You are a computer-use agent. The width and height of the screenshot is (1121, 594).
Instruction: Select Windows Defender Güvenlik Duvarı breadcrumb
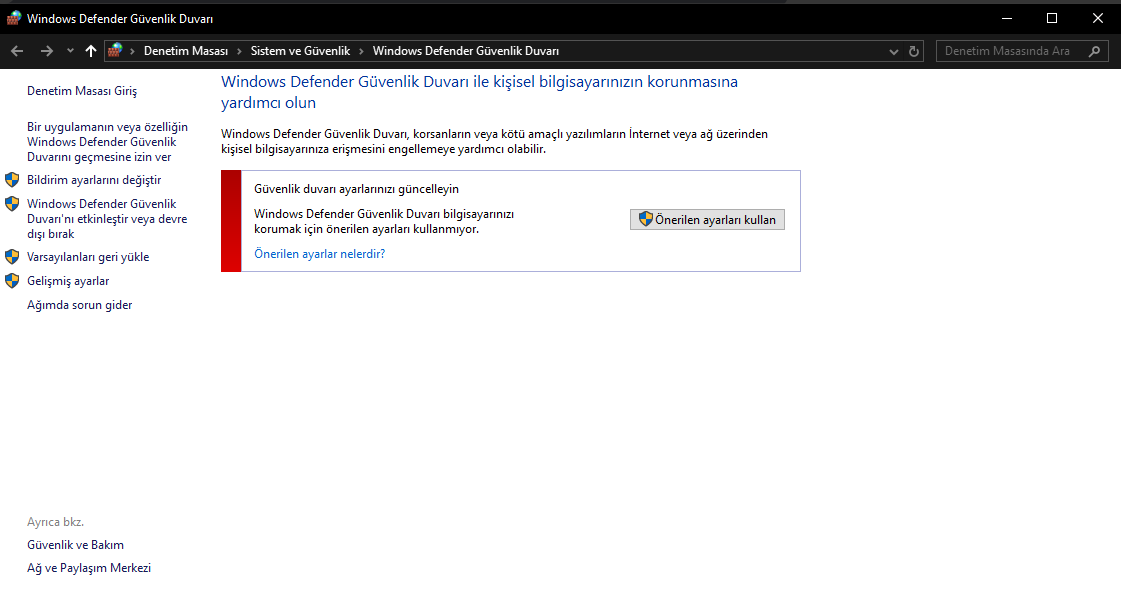[x=465, y=51]
